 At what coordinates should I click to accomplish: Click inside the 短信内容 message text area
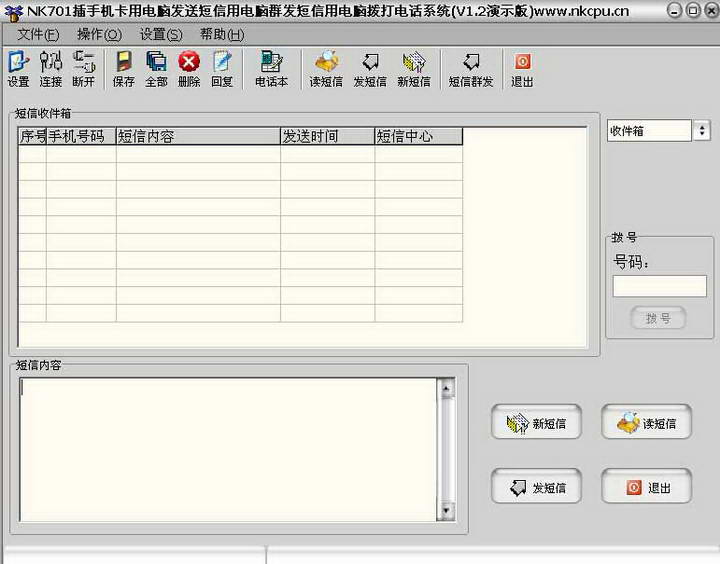(x=228, y=450)
